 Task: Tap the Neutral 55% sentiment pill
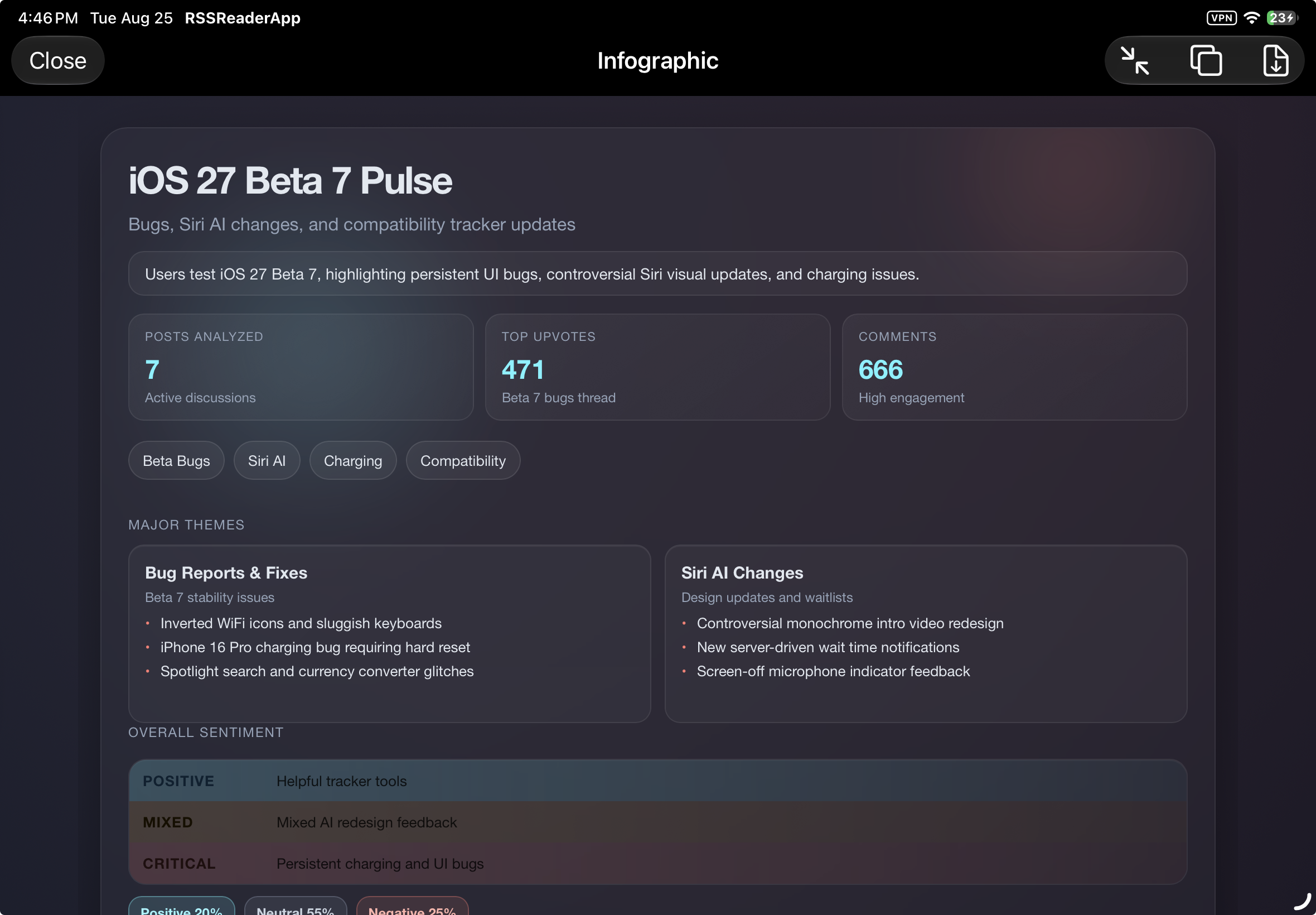pos(296,907)
